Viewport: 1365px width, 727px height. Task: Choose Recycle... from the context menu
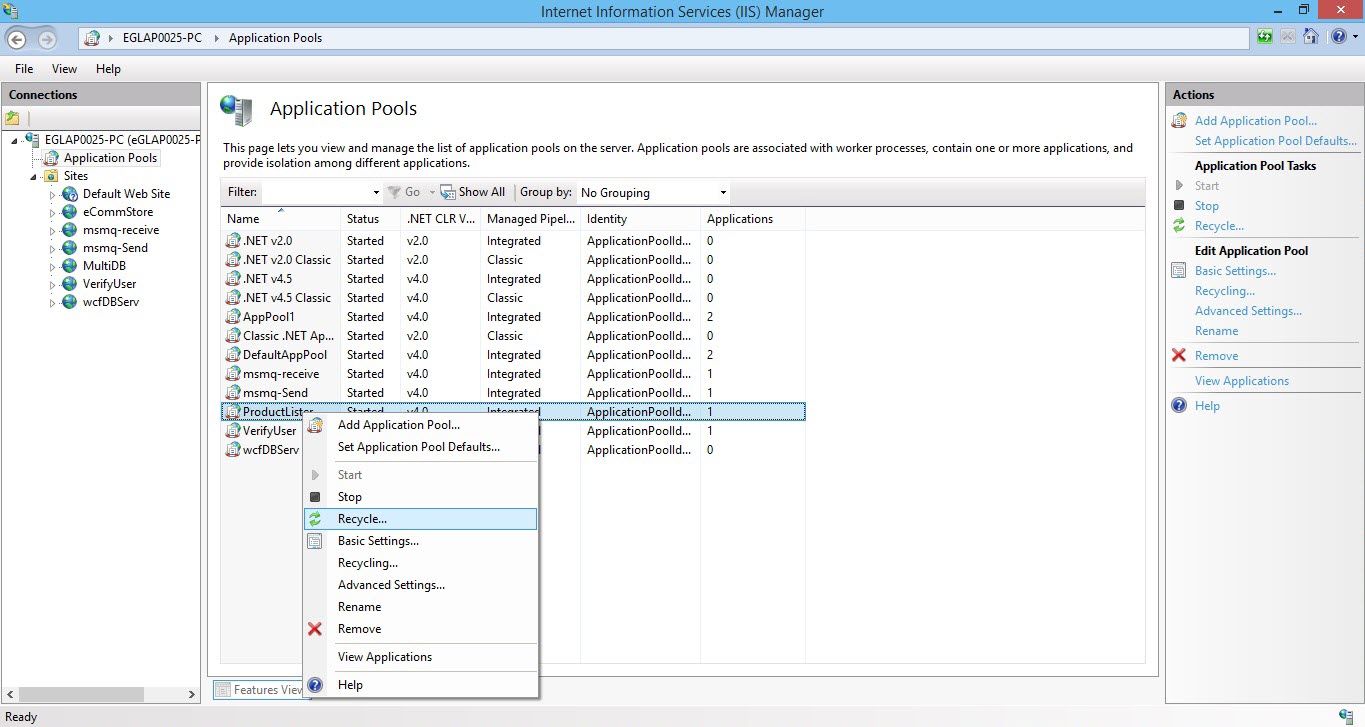click(420, 519)
